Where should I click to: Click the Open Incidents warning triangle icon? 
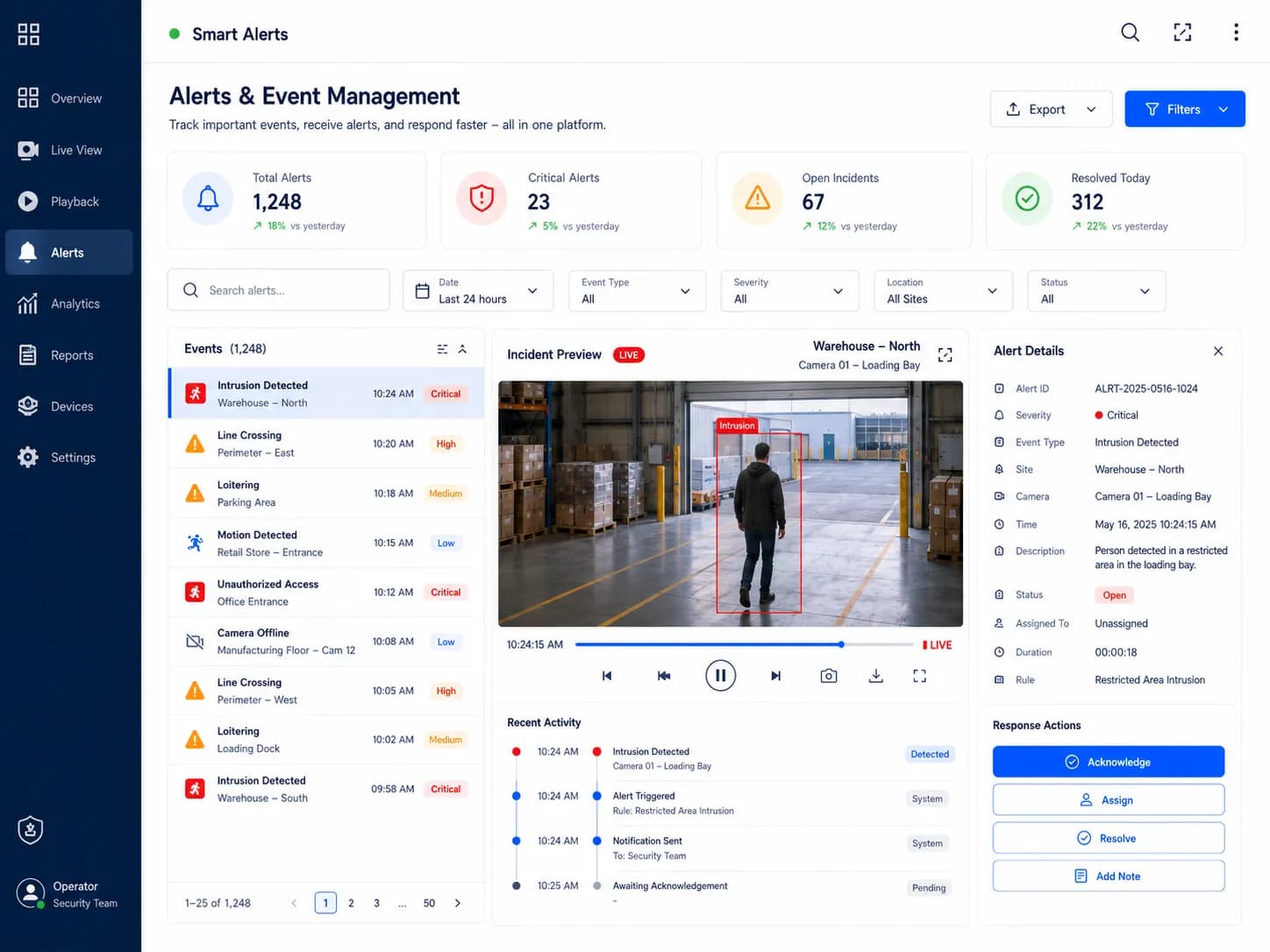(x=757, y=198)
